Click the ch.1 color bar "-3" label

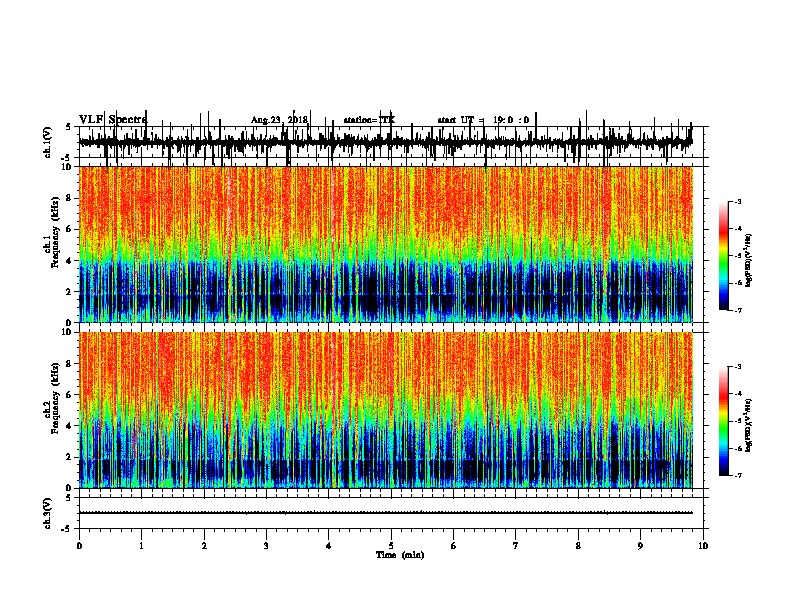tap(738, 202)
